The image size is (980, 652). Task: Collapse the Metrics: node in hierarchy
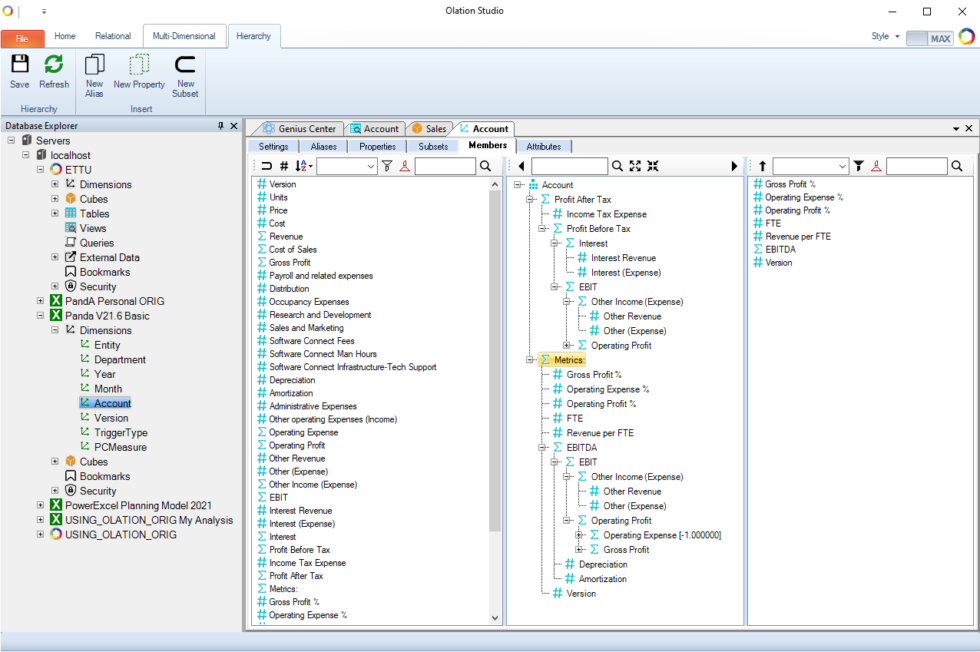531,360
